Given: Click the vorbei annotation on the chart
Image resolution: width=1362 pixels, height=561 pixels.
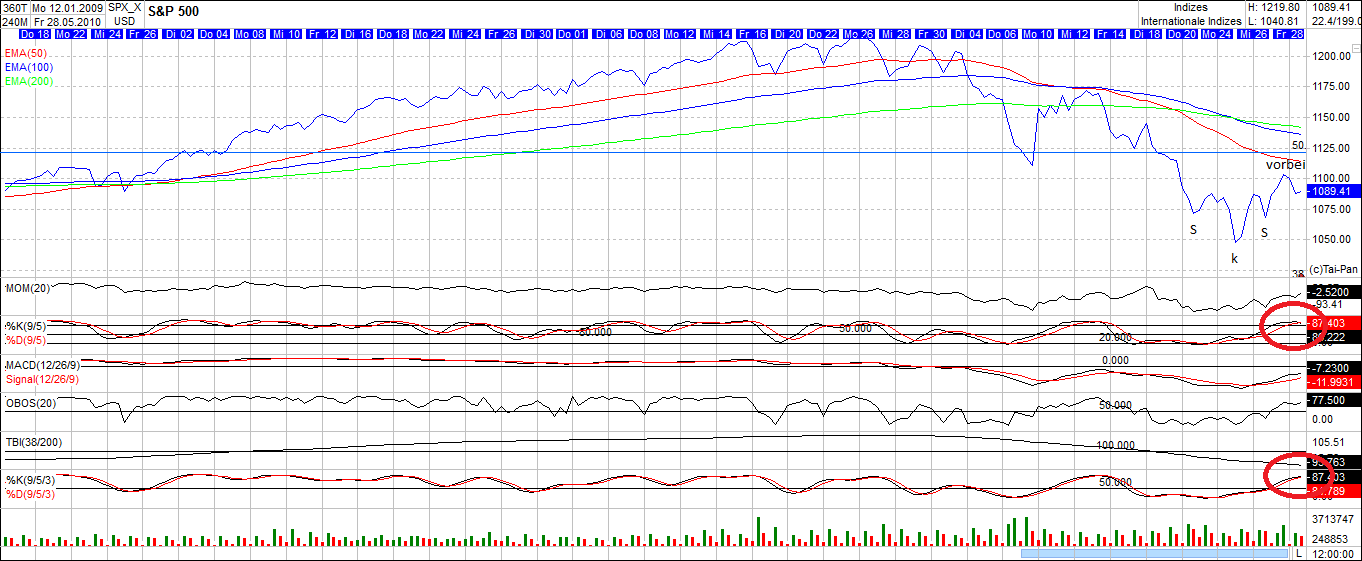Looking at the screenshot, I should 1286,164.
